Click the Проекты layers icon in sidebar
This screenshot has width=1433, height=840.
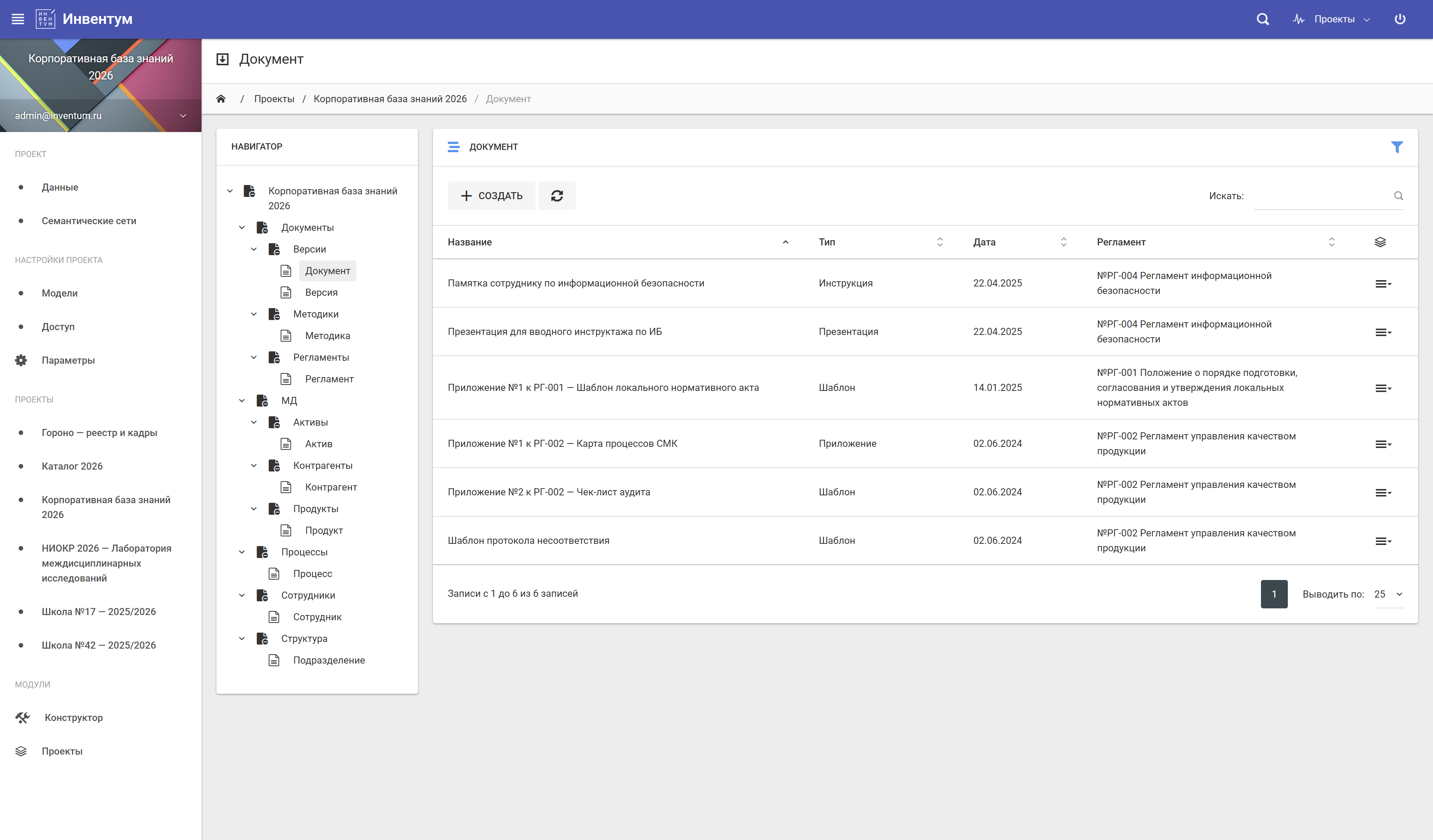[x=21, y=751]
